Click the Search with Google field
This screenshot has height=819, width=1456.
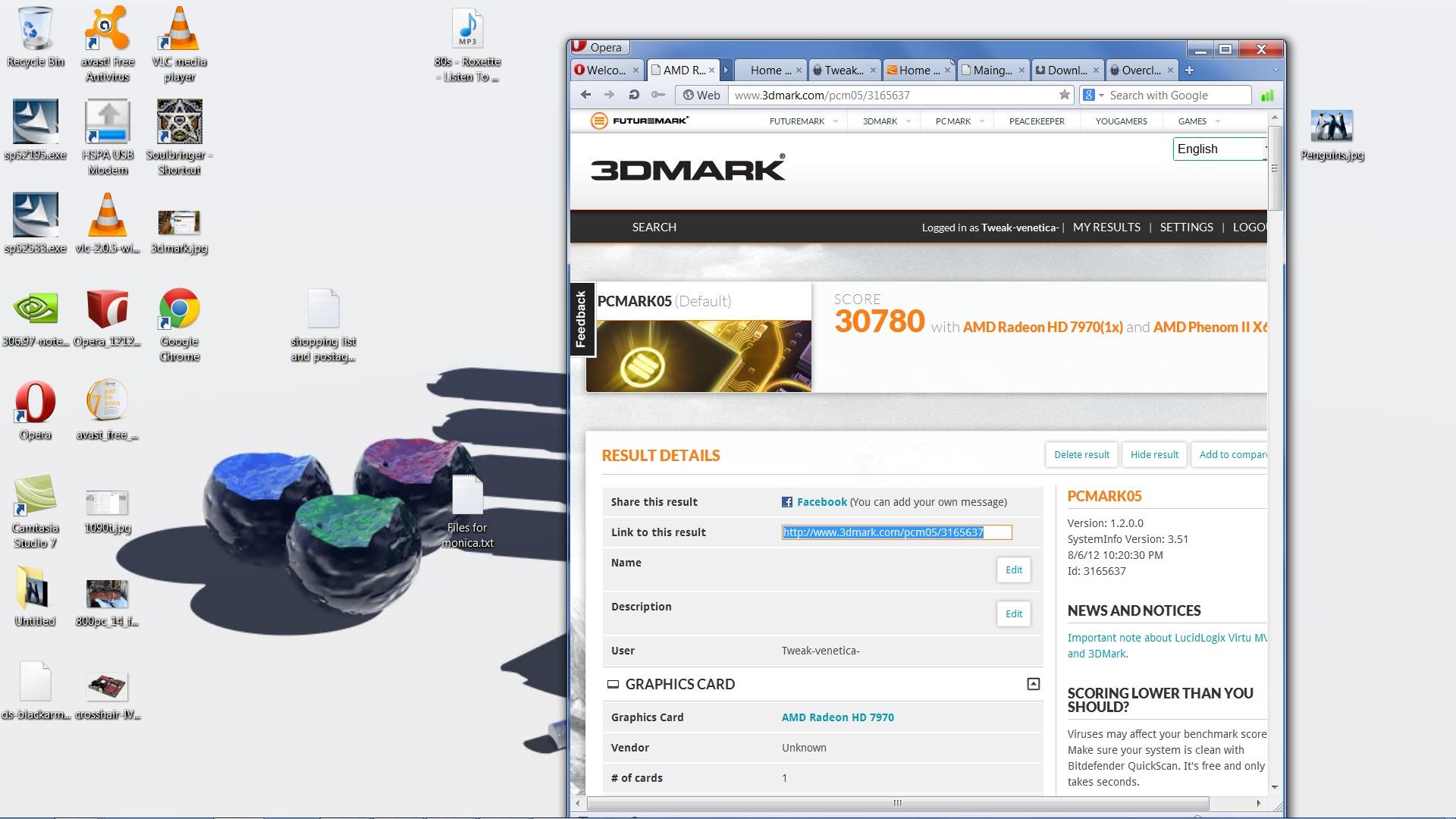coord(1178,95)
